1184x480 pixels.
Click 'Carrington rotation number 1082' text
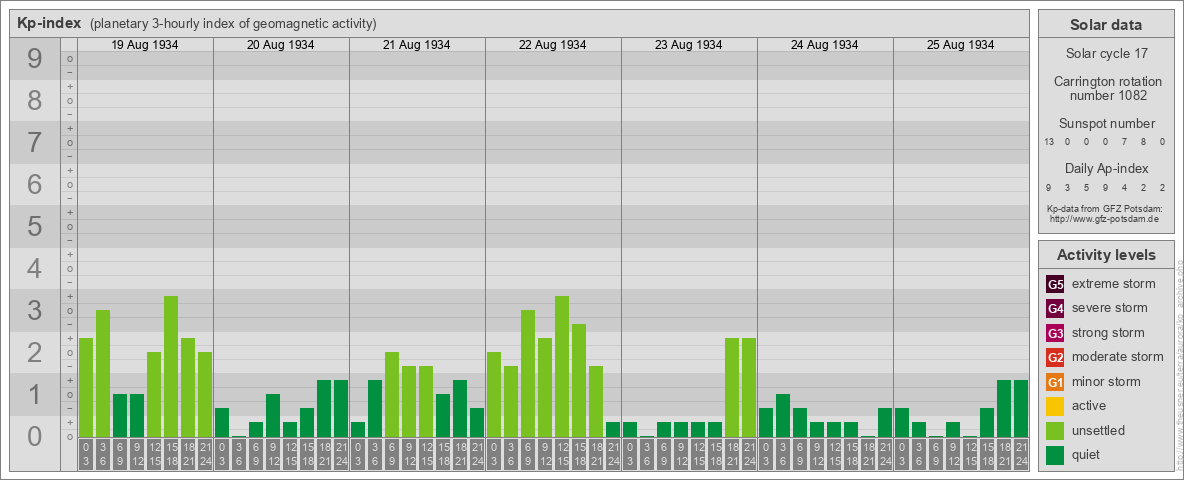tap(1106, 88)
